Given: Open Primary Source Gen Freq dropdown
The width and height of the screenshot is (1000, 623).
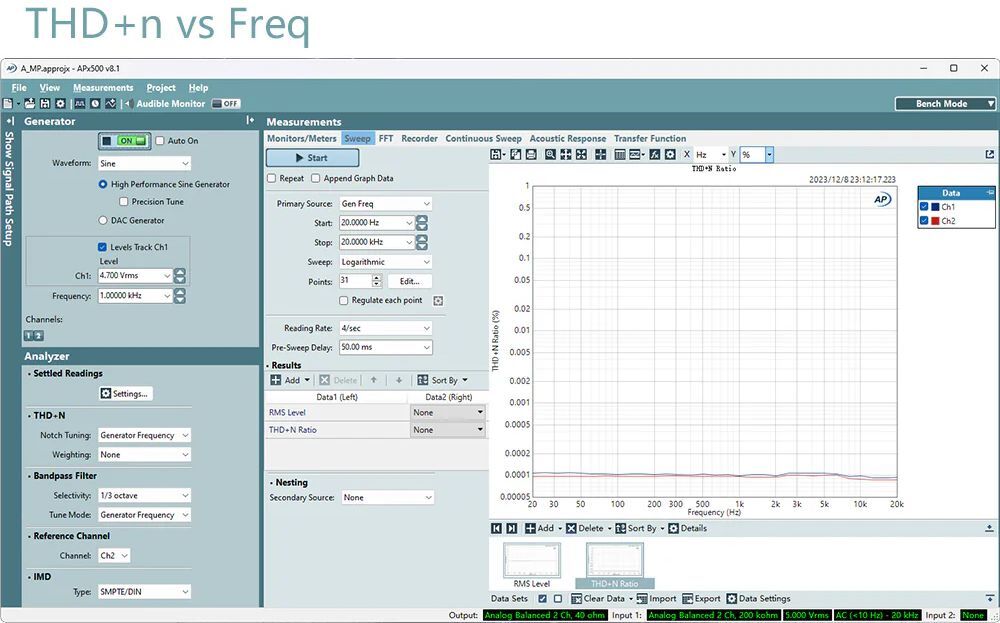Looking at the screenshot, I should pos(386,203).
